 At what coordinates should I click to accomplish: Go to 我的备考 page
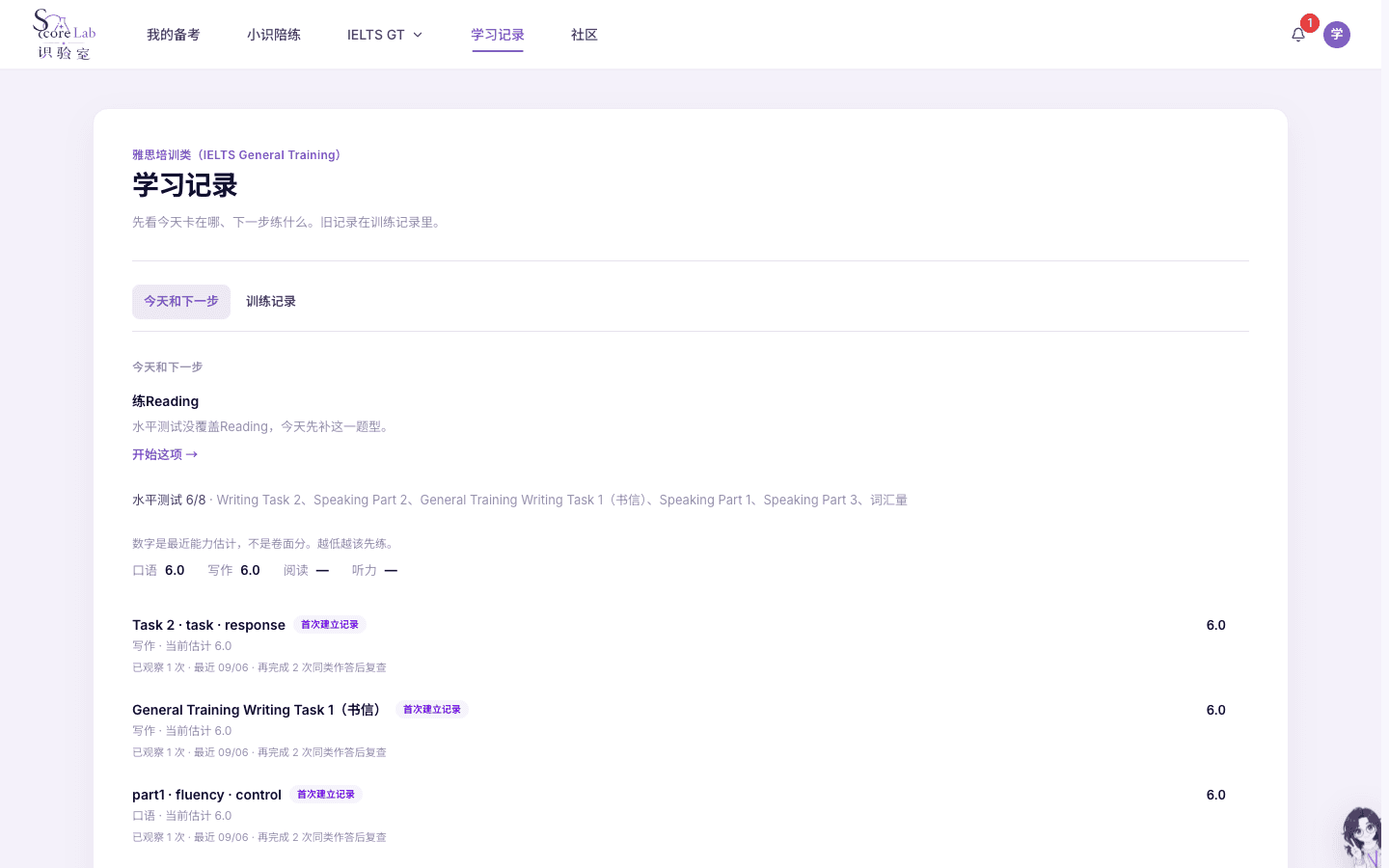coord(174,35)
